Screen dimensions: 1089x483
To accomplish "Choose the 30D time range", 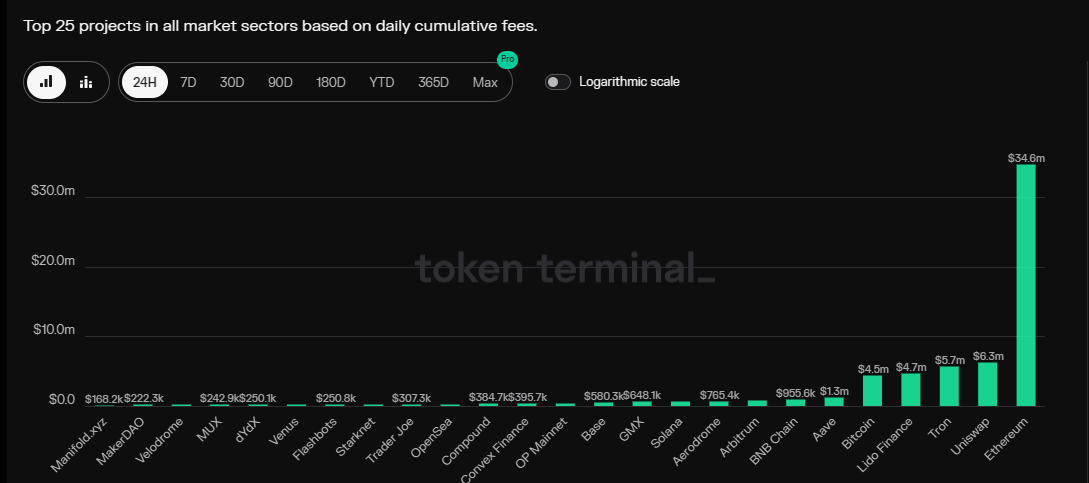I will (x=232, y=82).
